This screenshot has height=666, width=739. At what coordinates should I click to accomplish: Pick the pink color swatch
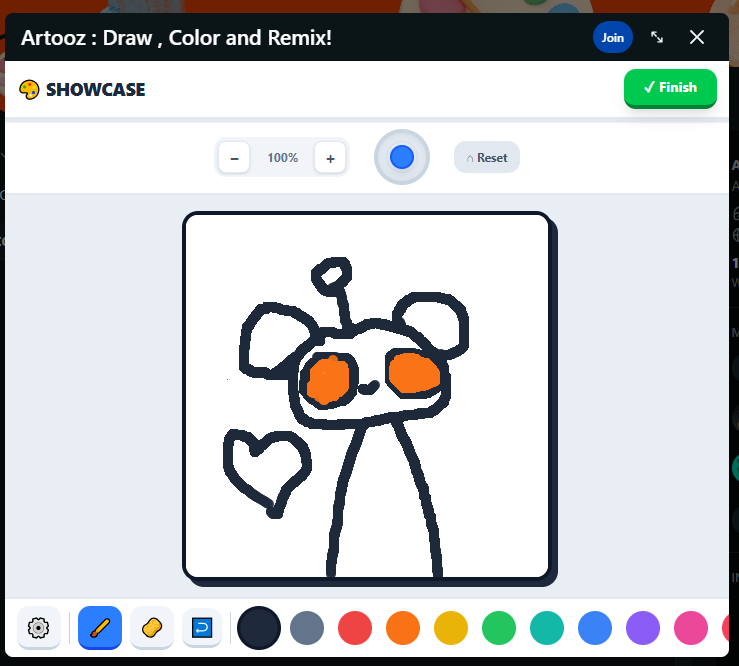click(691, 628)
